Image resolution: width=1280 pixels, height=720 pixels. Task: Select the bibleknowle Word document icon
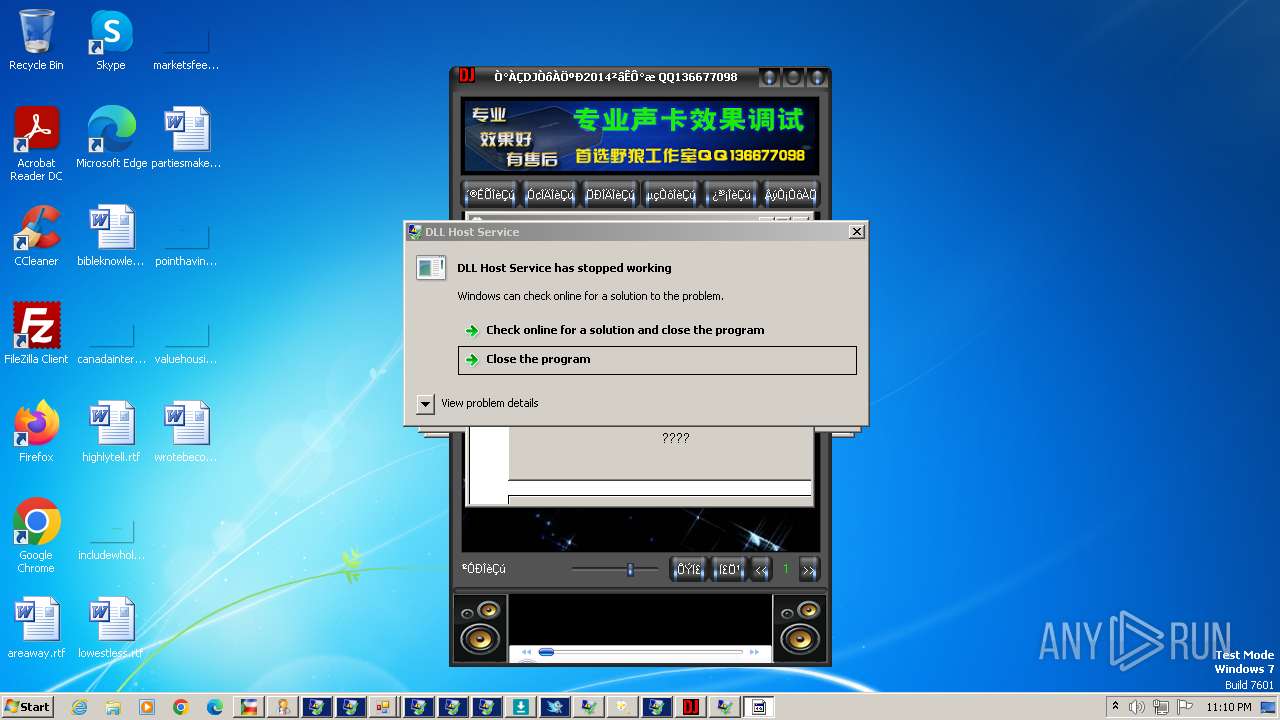coord(111,236)
